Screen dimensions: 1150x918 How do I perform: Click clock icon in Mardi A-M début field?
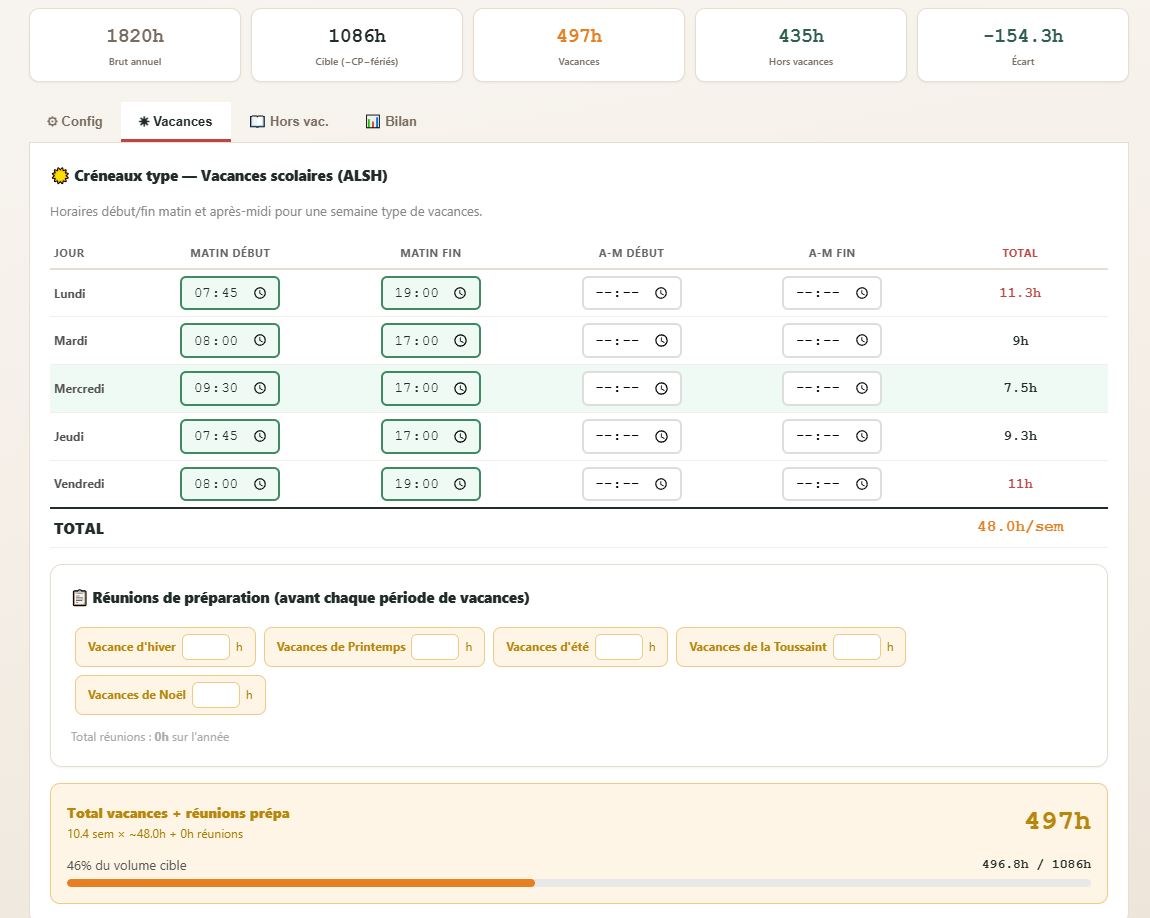[x=661, y=341]
